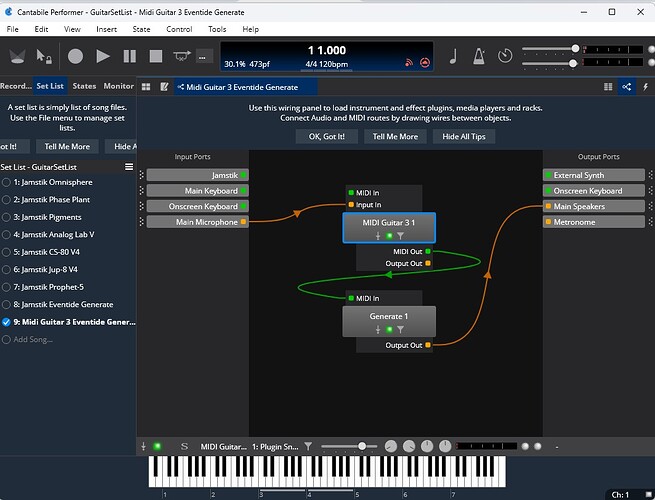Viewport: 655px width, 500px height.
Task: Click Tell Me More in wiring tip
Action: coord(395,137)
